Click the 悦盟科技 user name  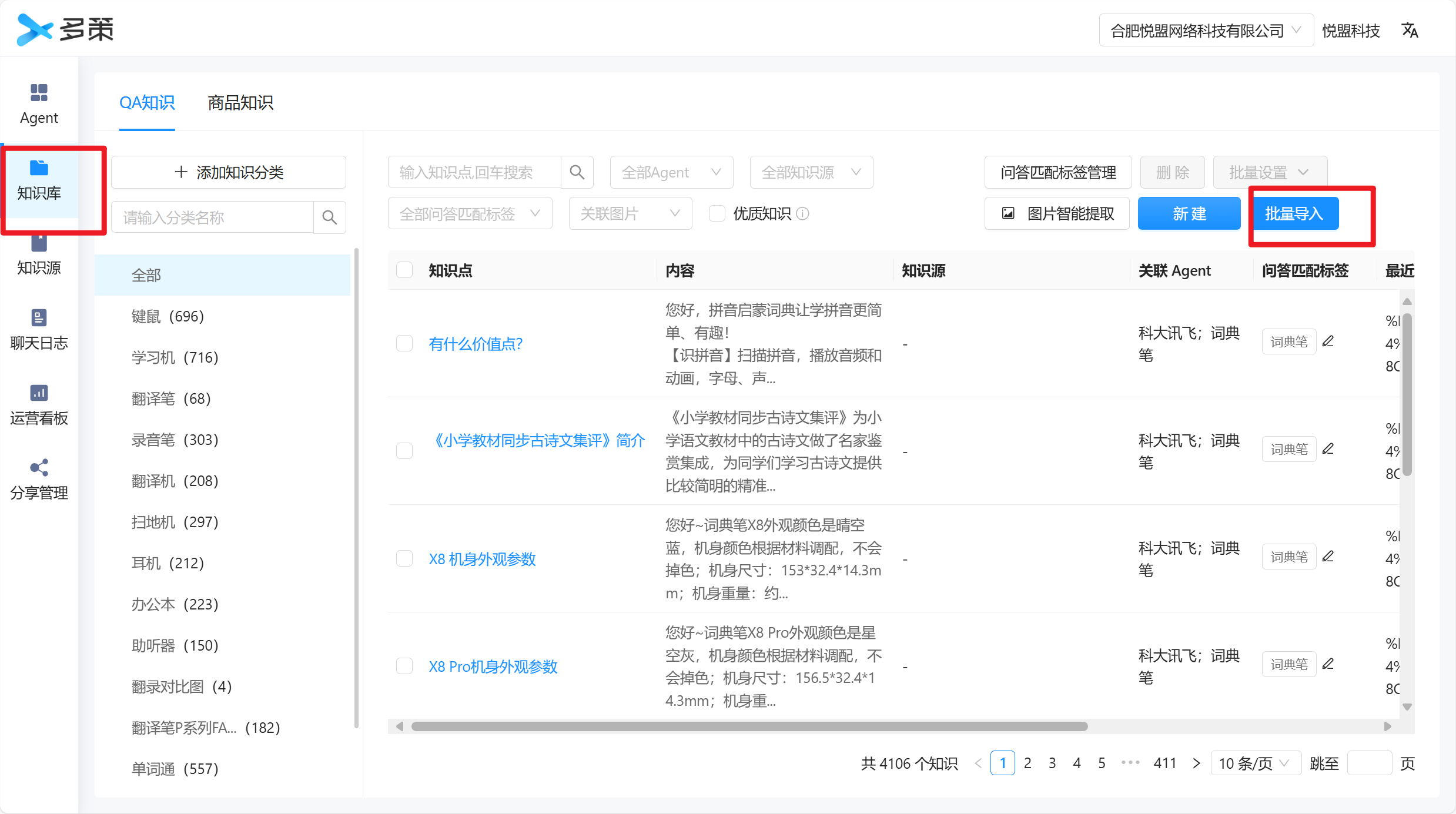tap(1351, 31)
